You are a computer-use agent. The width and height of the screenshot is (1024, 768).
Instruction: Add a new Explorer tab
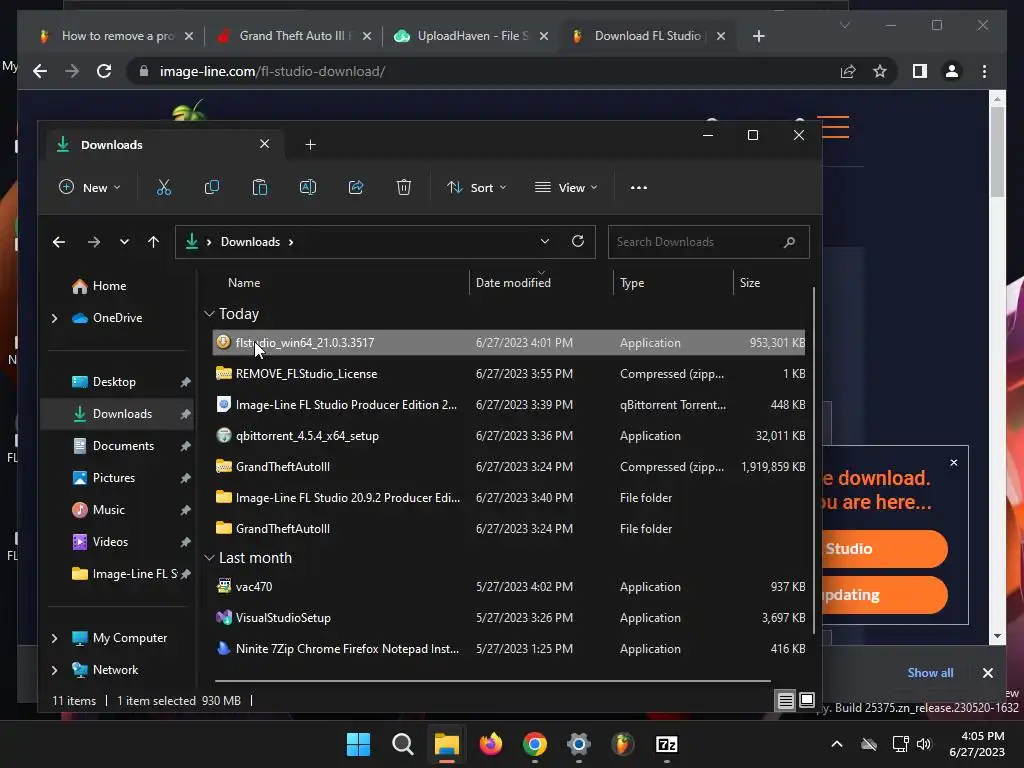coord(311,144)
